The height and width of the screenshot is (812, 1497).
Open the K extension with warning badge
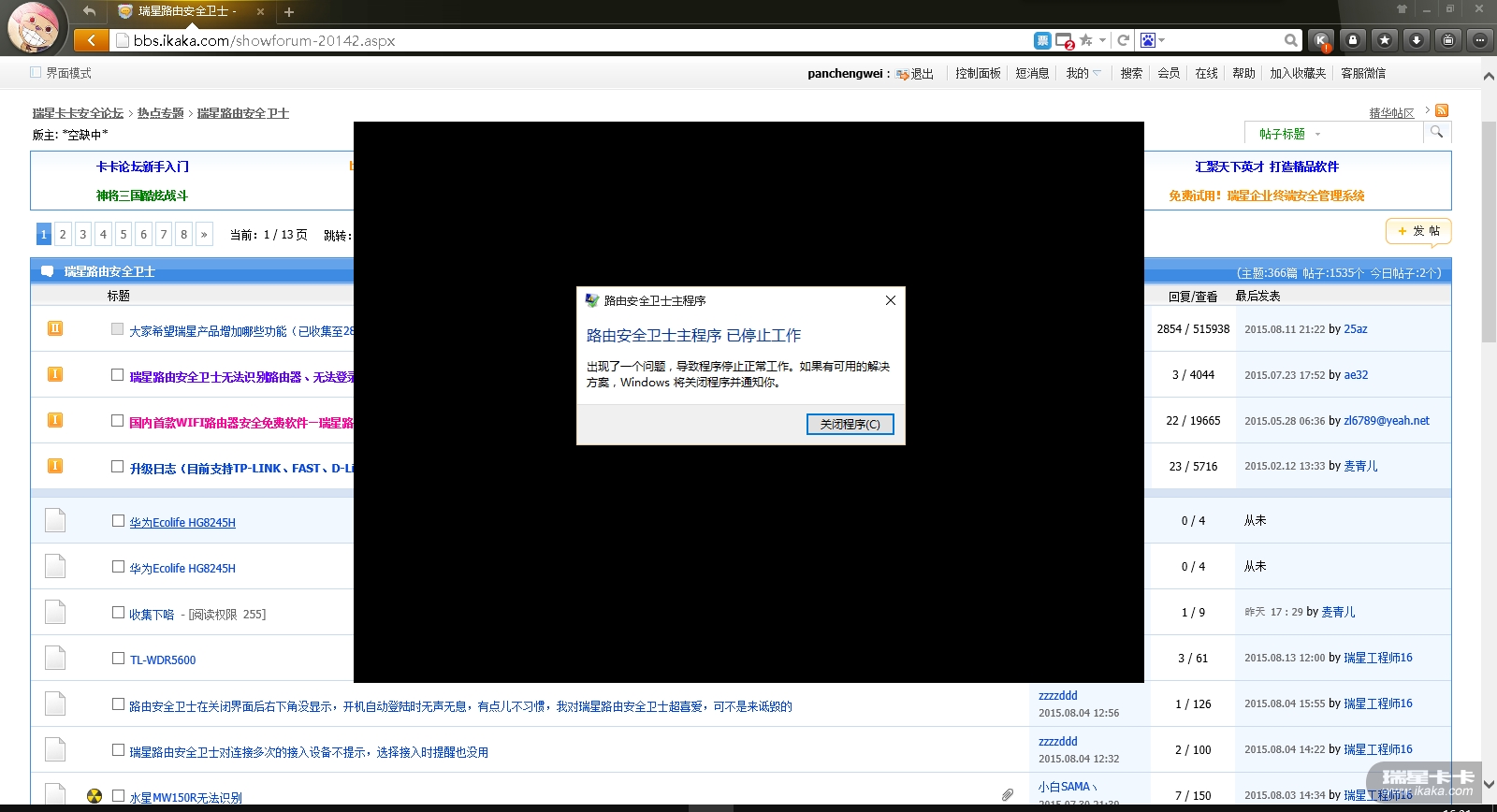tap(1321, 40)
